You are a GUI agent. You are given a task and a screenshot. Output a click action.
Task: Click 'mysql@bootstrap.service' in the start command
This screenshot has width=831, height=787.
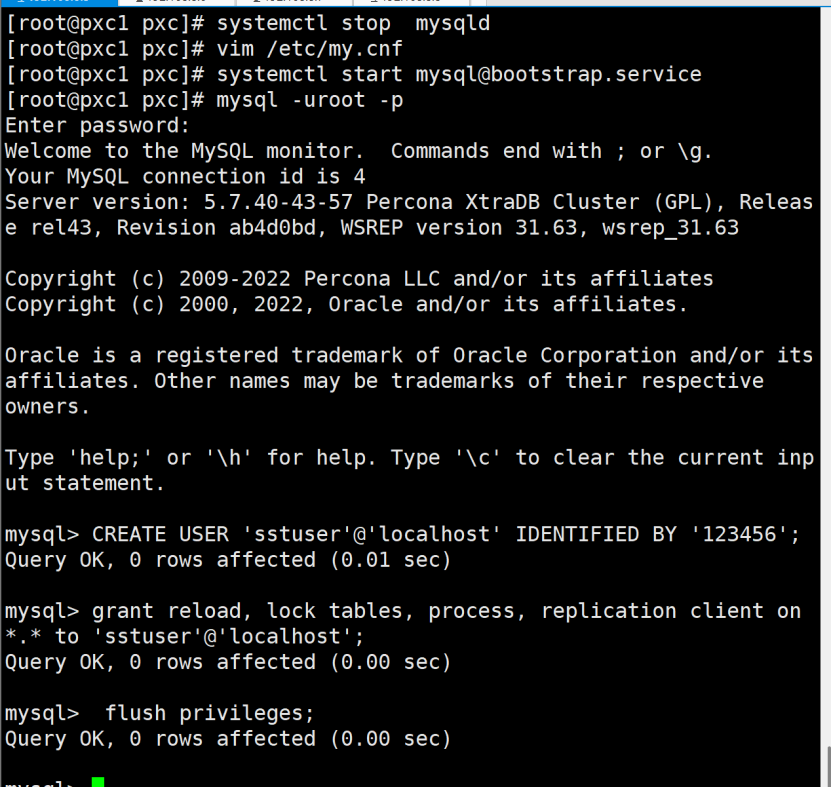(559, 75)
